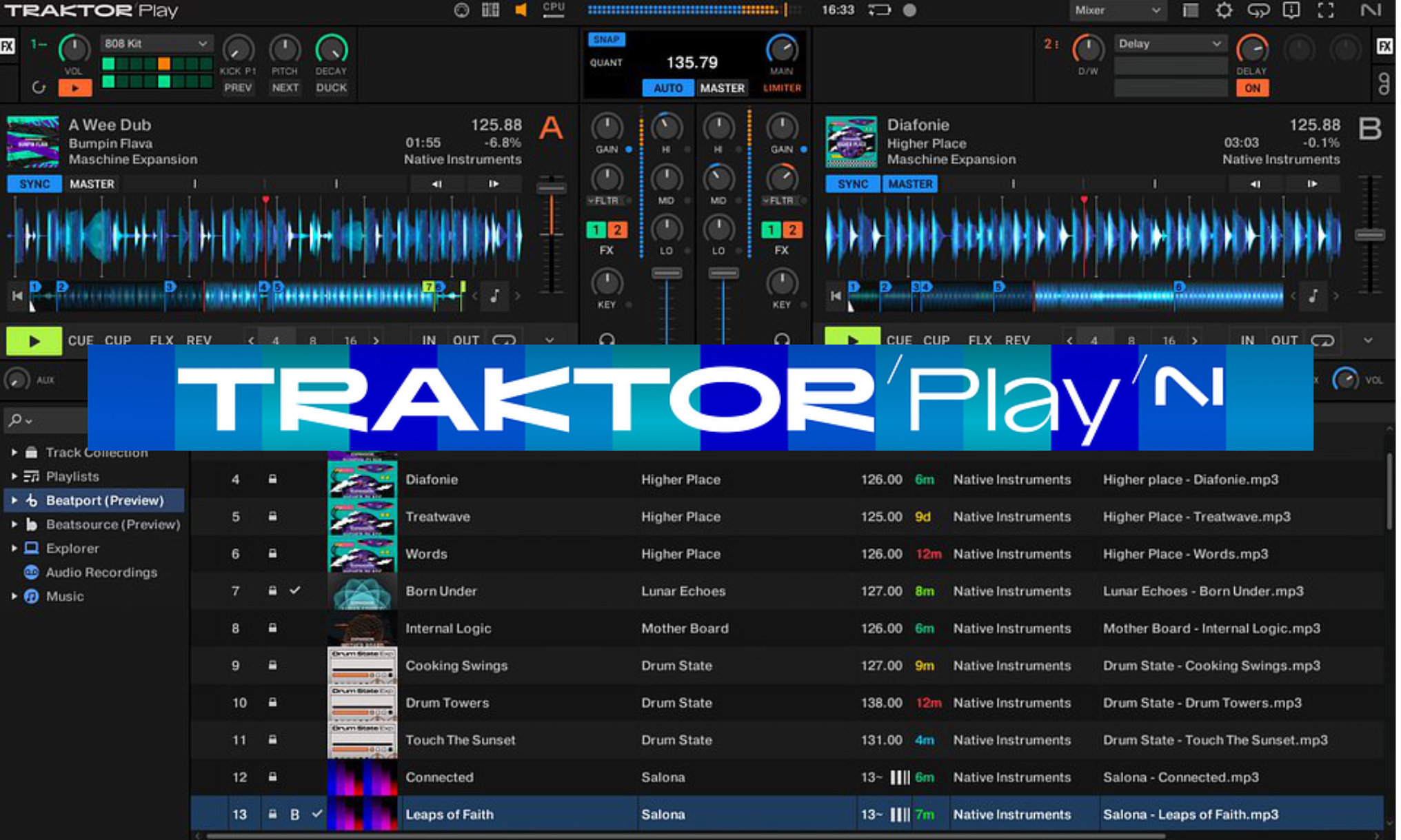Click the musical note icon on Deck A
Image resolution: width=1401 pixels, height=840 pixels.
pyautogui.click(x=495, y=296)
